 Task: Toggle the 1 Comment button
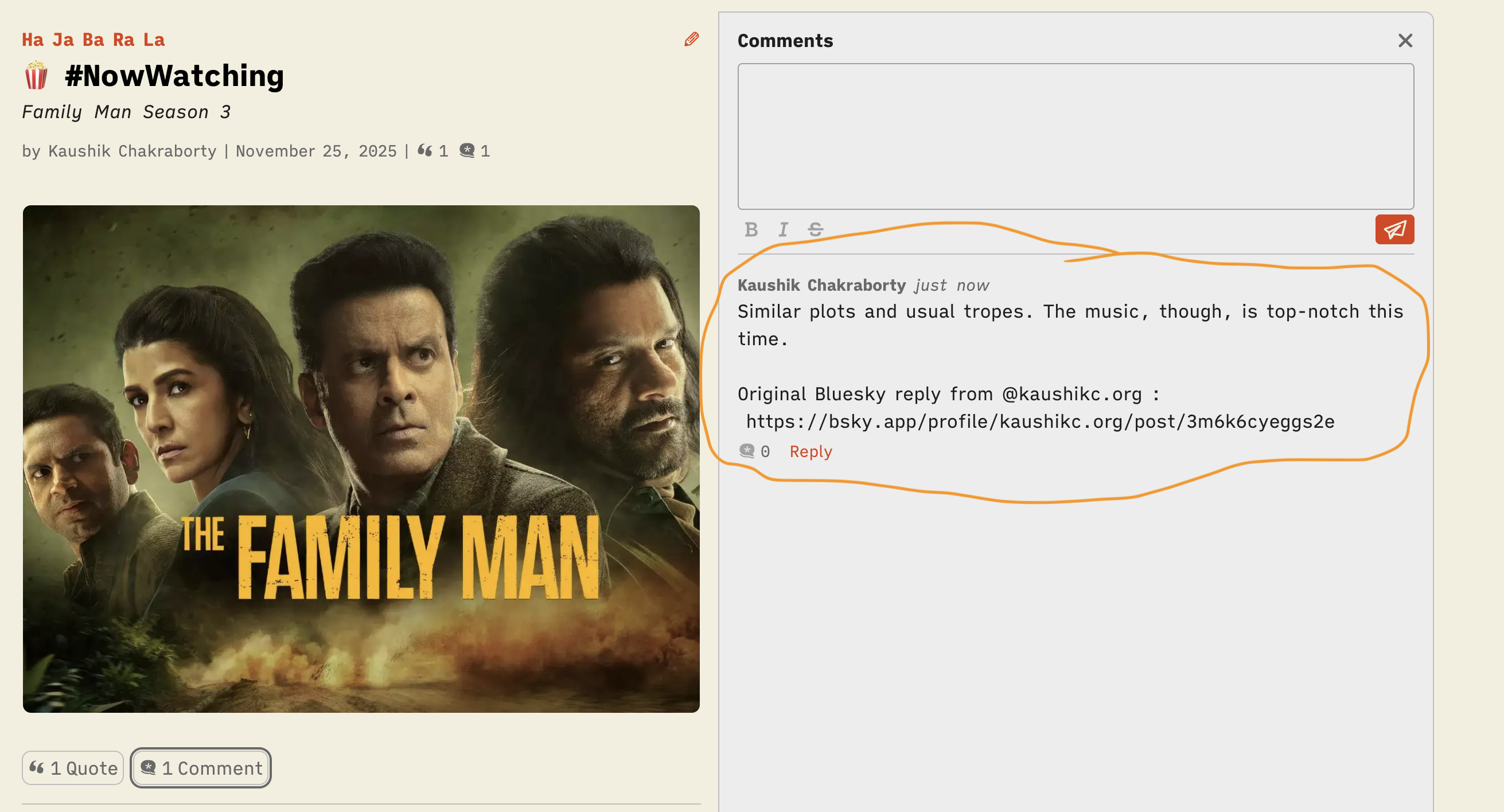[201, 767]
